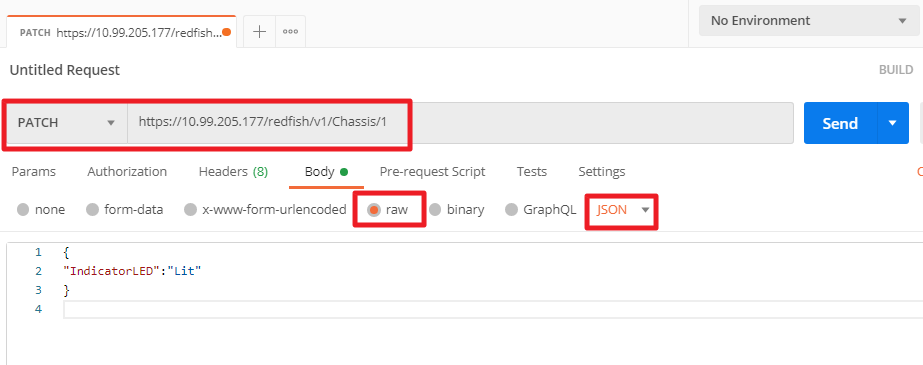The height and width of the screenshot is (365, 923).
Task: Select the none body type
Action: [41, 210]
